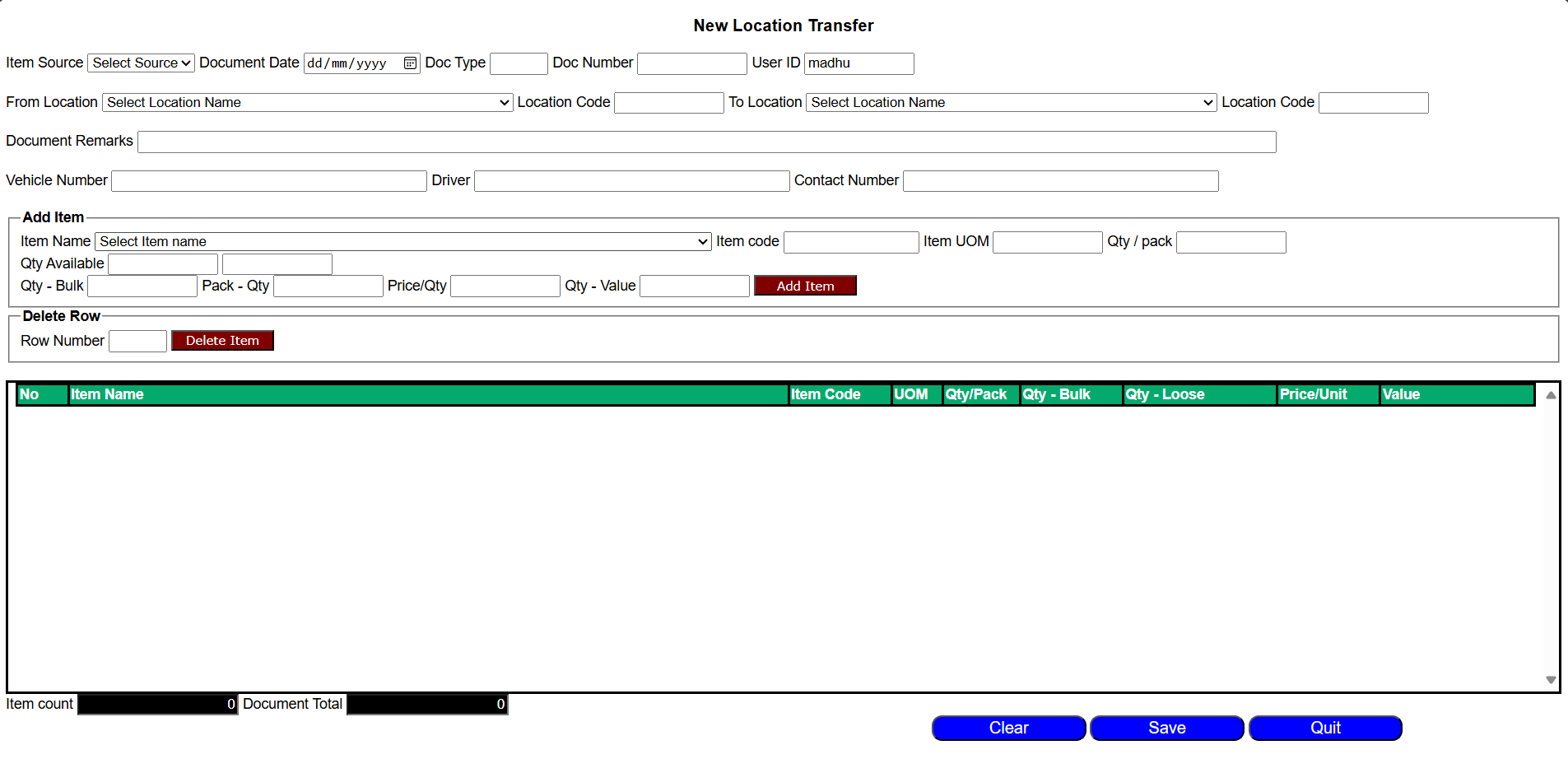Focus the Row Number input box
The width and height of the screenshot is (1568, 759).
click(137, 342)
